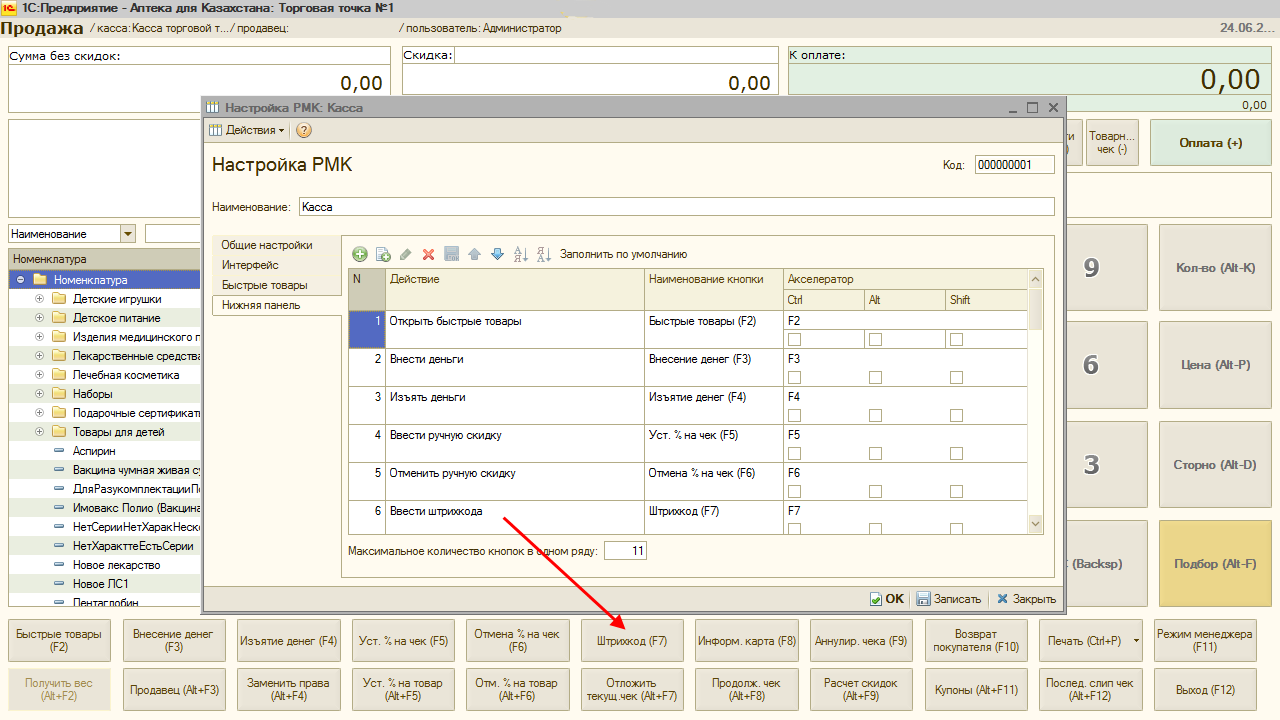This screenshot has height=720, width=1280.
Task: Enable Ctrl checkbox for Открыть быстрые товары row
Action: (795, 340)
